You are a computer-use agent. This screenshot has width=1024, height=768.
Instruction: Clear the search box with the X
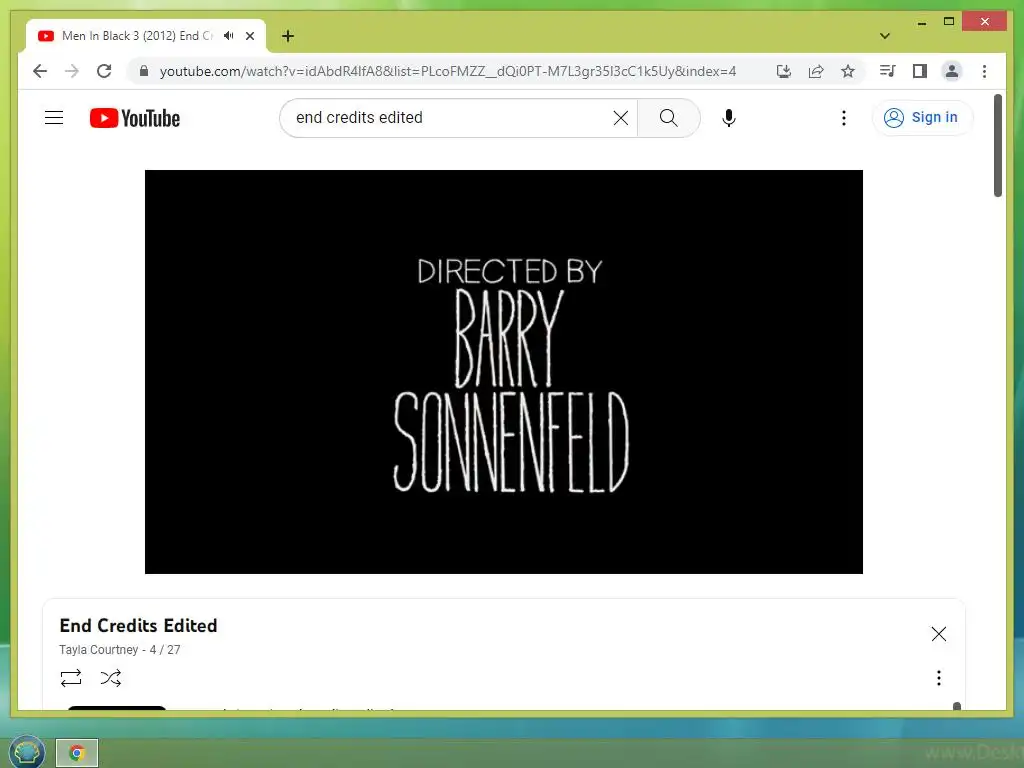(x=620, y=118)
